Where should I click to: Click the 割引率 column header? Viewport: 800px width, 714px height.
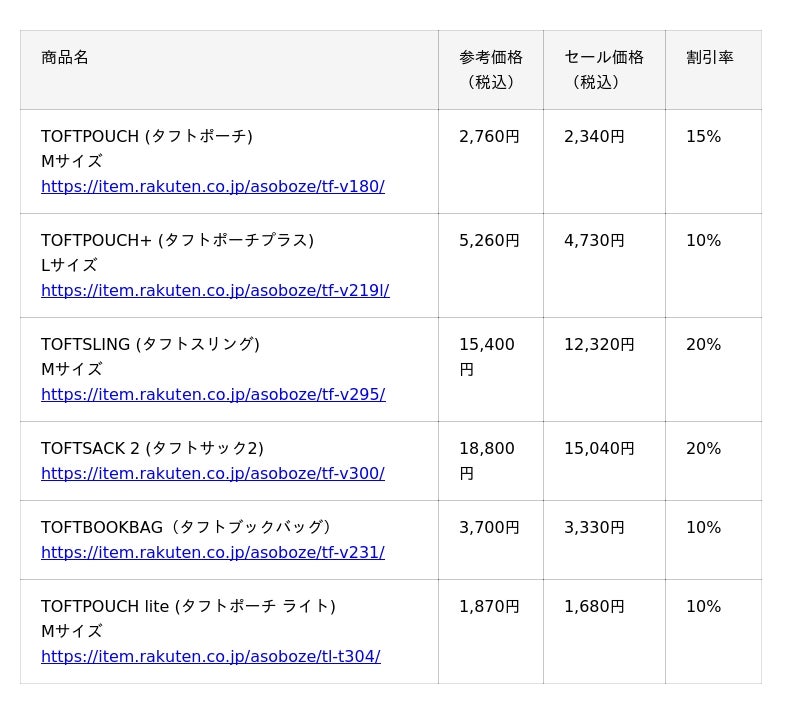710,57
